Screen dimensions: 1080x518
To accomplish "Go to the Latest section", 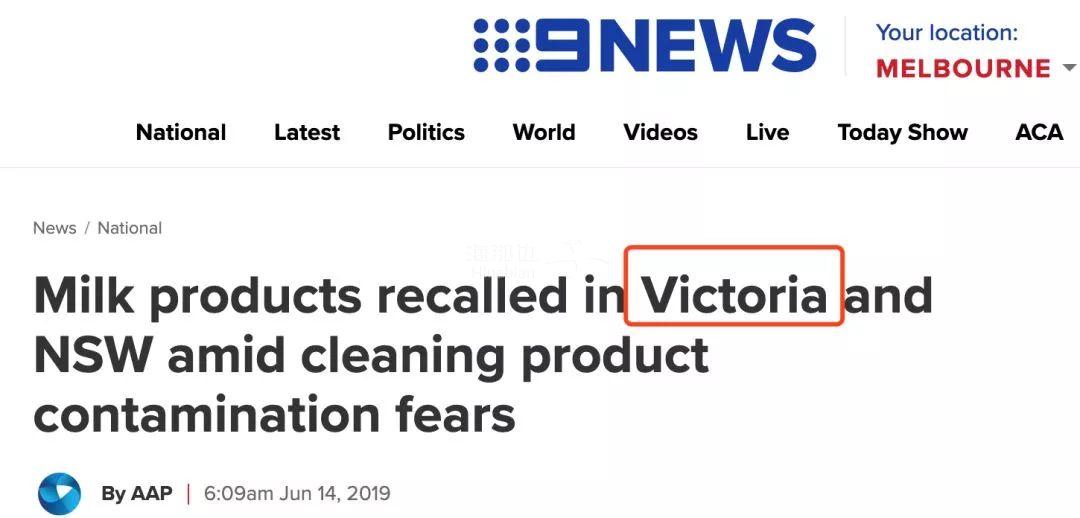I will point(307,132).
